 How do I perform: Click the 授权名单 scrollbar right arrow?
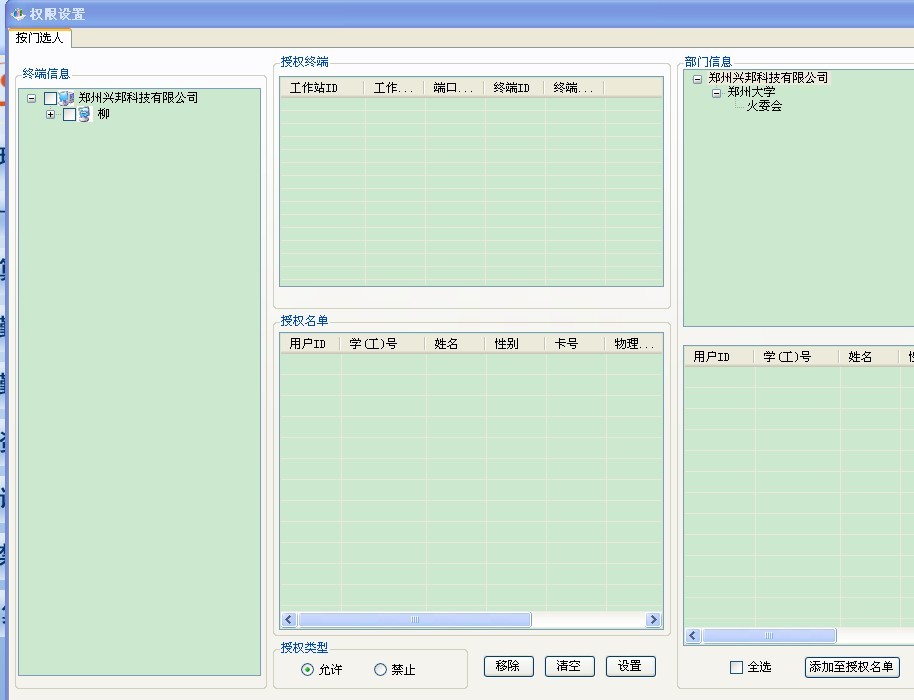click(x=653, y=620)
